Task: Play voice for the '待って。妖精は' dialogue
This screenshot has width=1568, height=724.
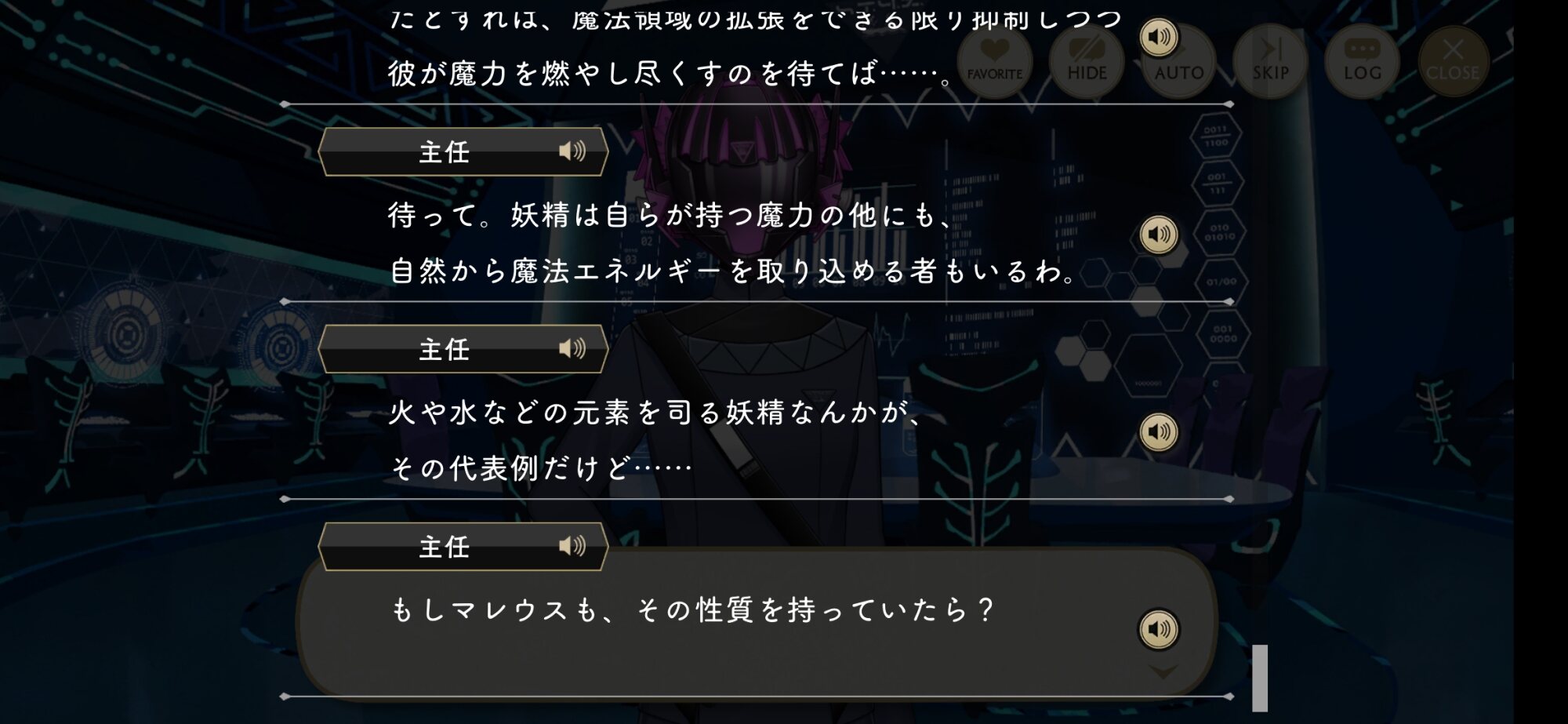Action: pos(1159,235)
